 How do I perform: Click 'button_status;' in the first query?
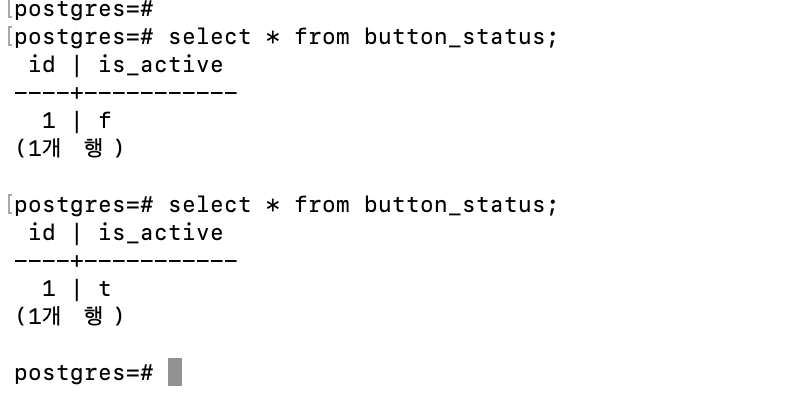tap(461, 37)
